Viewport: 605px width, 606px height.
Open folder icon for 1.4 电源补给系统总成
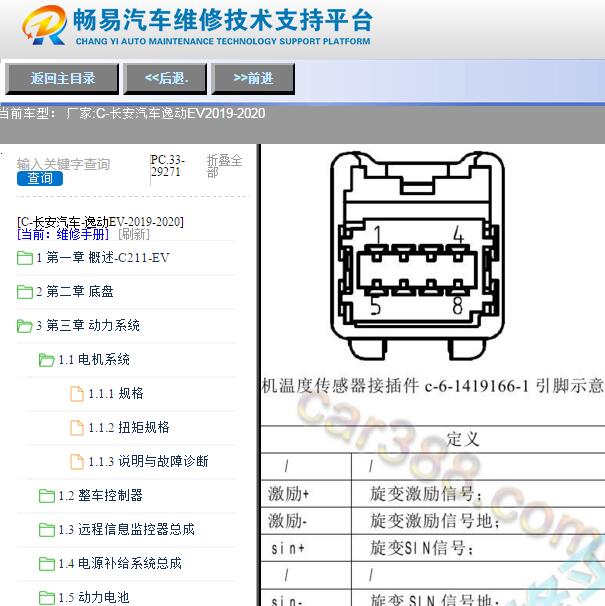(46, 563)
